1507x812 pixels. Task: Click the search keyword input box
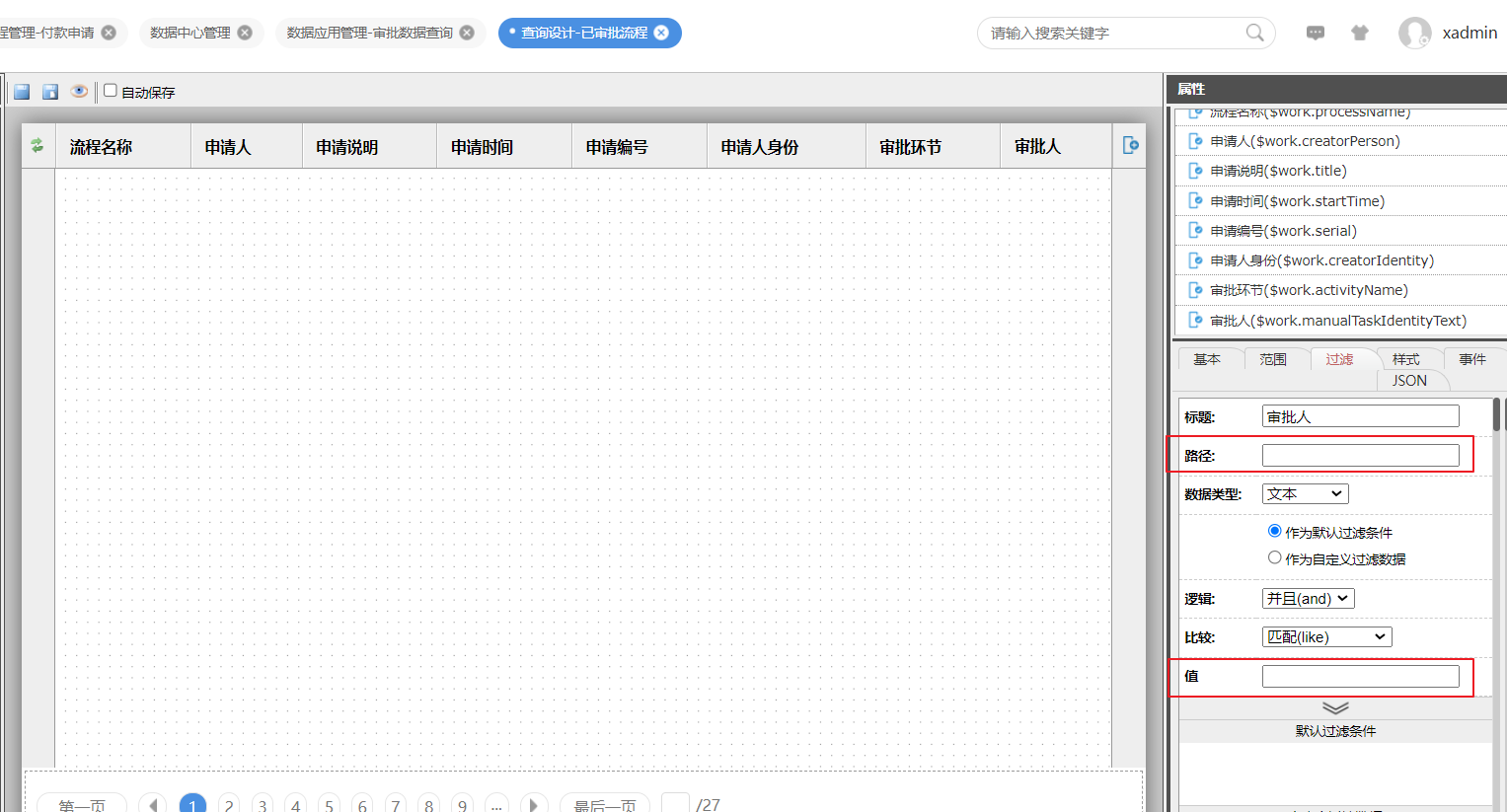(x=1113, y=33)
